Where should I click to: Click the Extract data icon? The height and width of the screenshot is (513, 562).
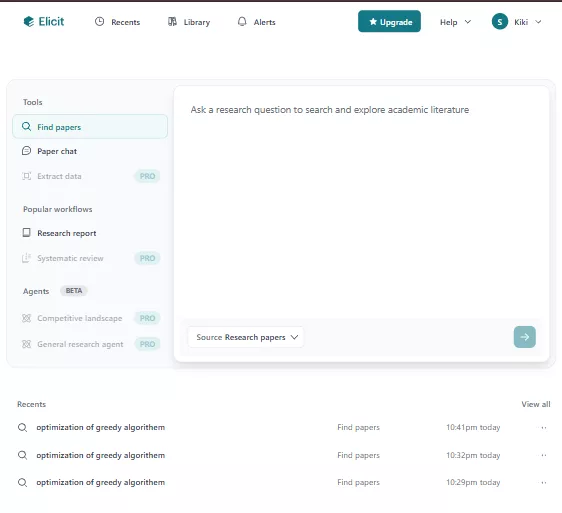click(x=27, y=176)
